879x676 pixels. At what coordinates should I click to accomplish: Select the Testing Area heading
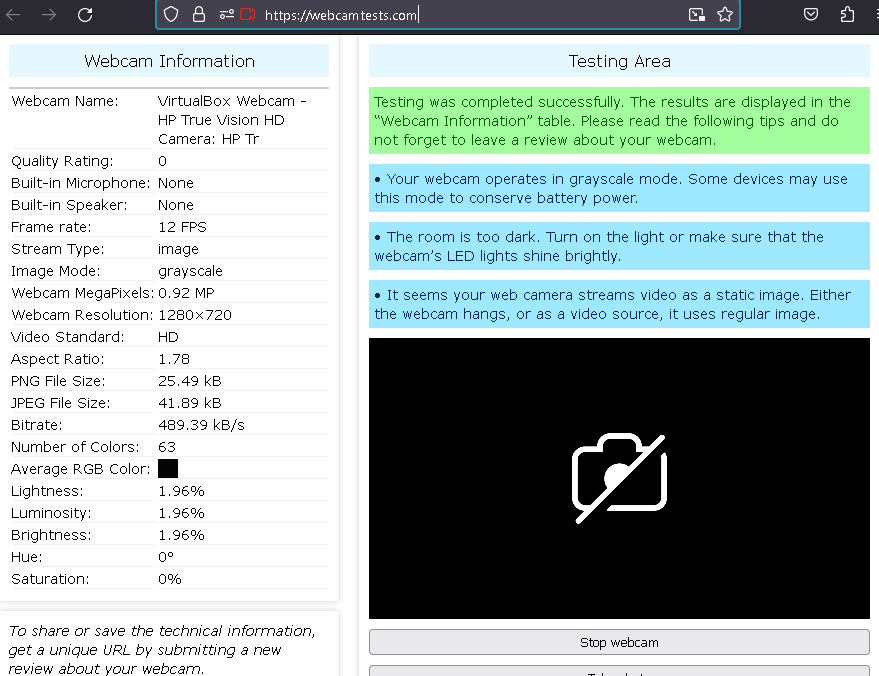[x=619, y=61]
